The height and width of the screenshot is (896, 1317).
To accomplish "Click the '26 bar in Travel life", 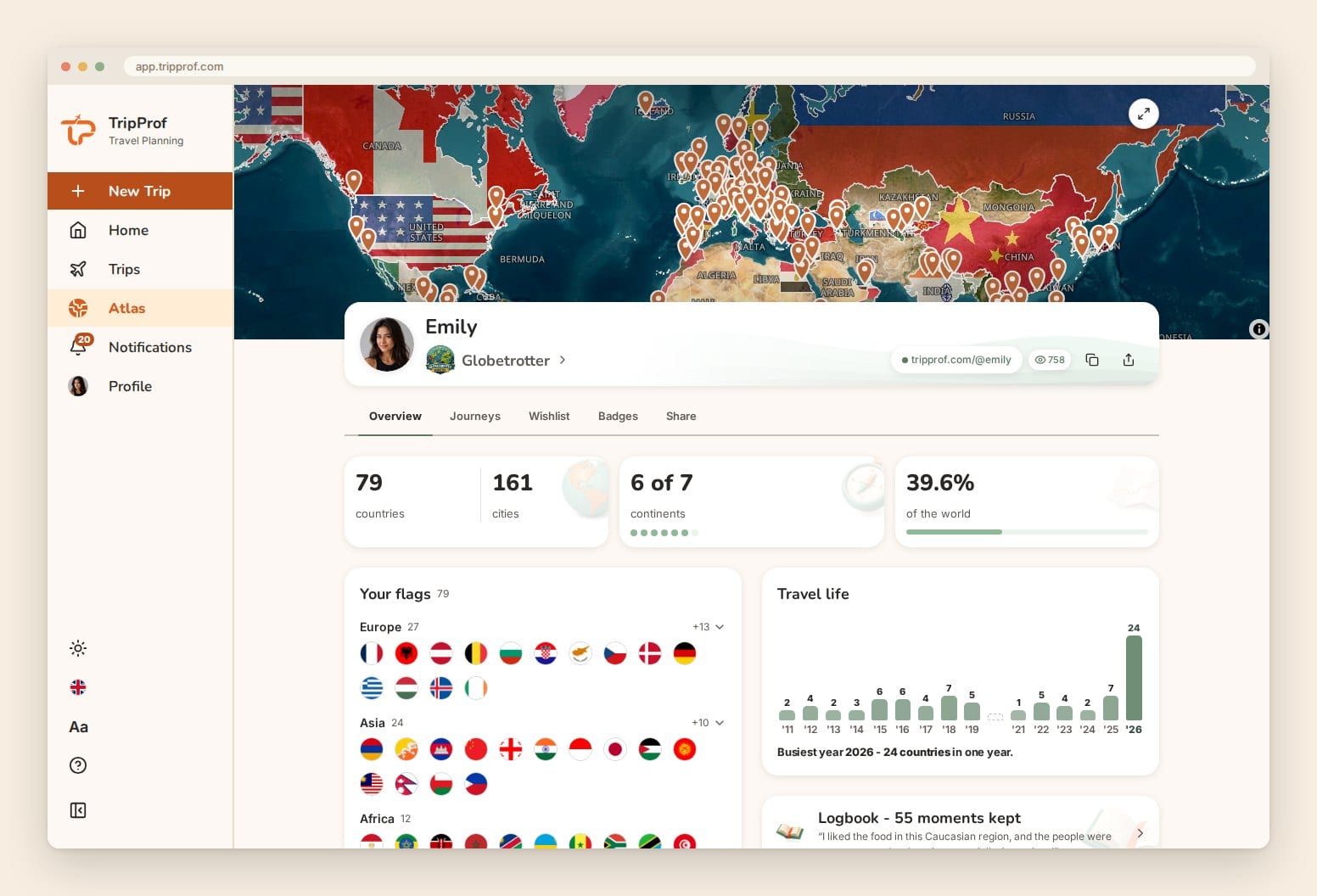I will (x=1134, y=678).
